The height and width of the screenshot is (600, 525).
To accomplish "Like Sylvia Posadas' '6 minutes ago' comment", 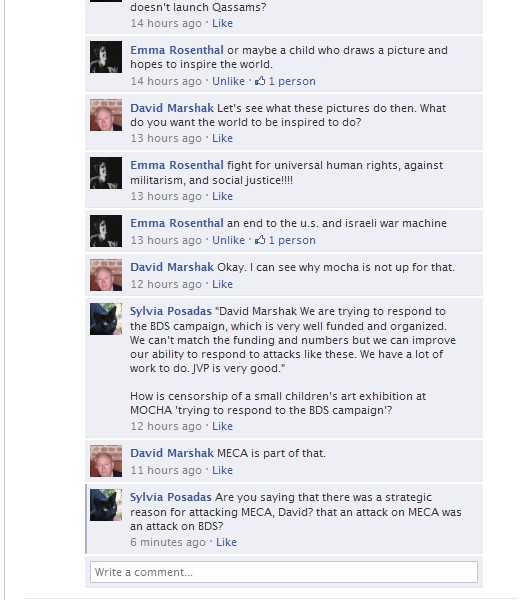I will click(227, 542).
